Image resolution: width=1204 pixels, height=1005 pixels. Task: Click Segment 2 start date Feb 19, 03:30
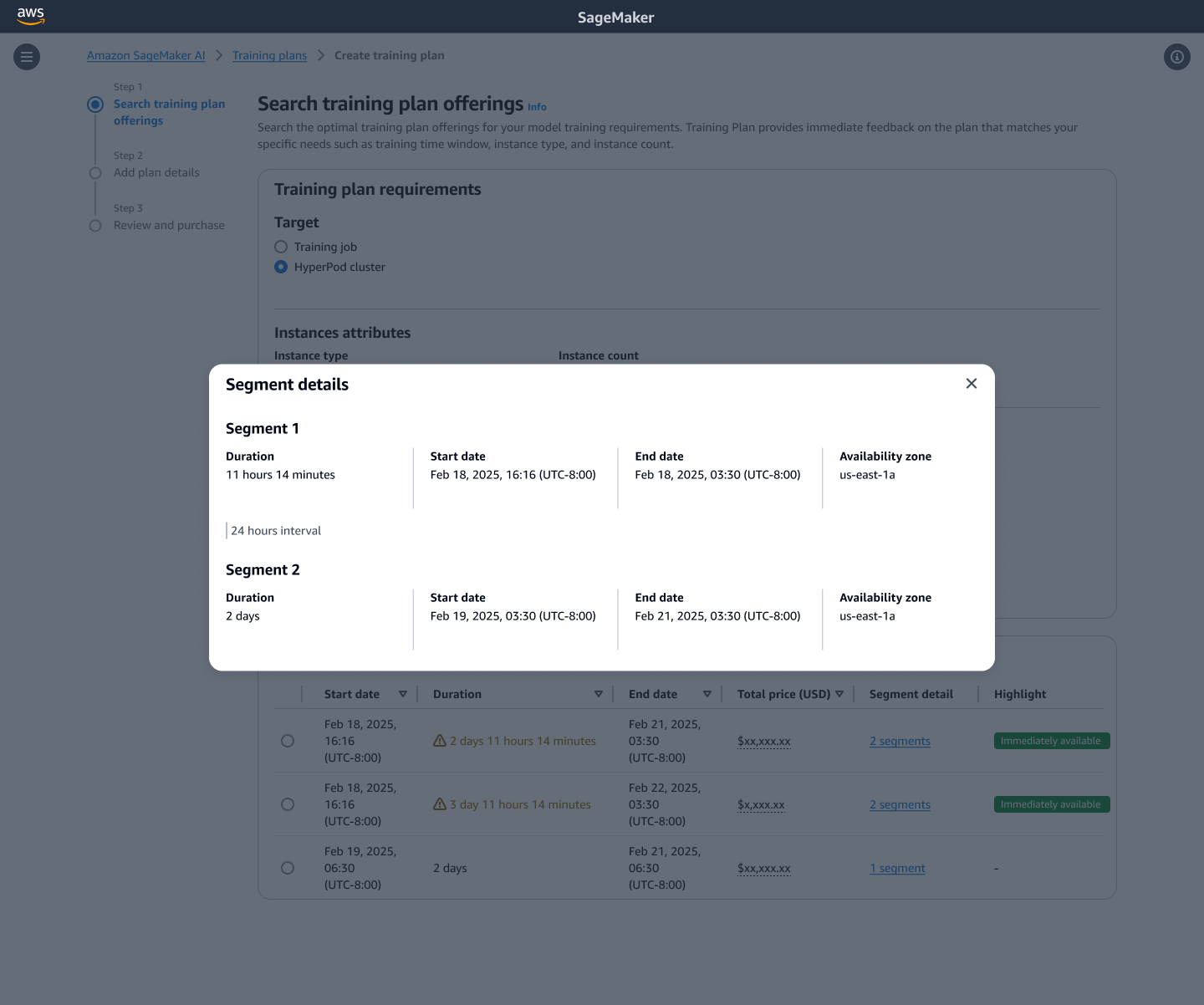pos(513,616)
